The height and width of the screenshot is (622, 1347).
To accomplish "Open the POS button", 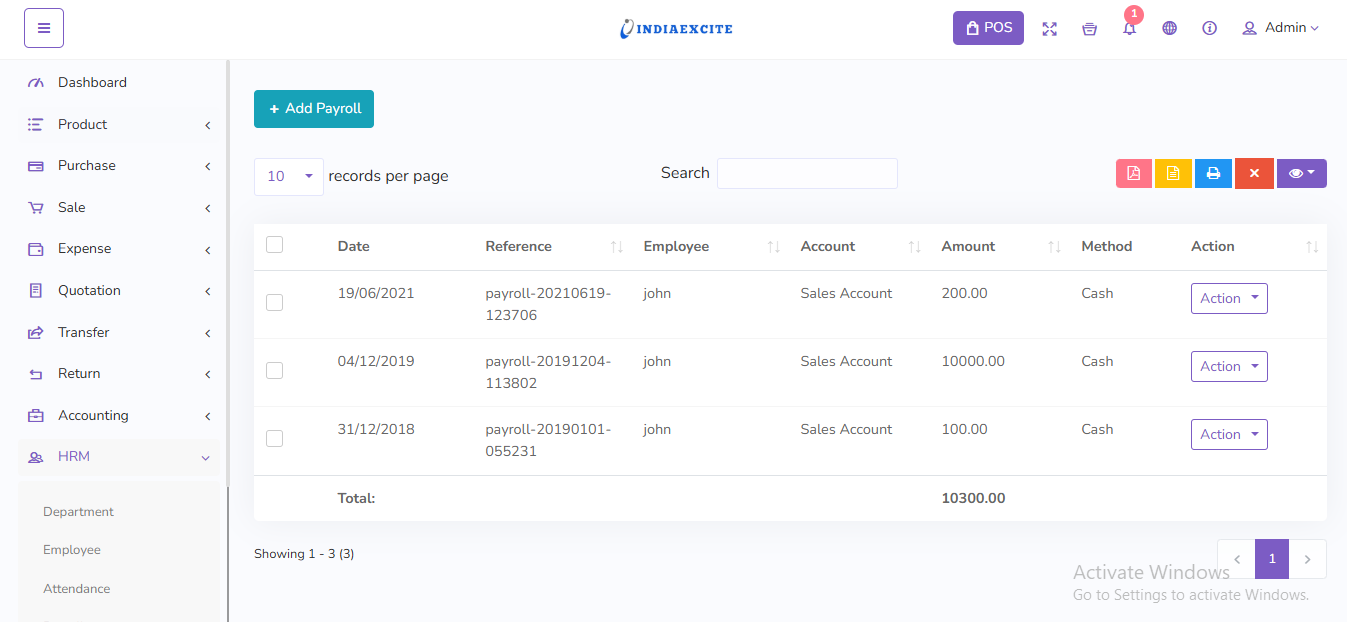I will 987,28.
